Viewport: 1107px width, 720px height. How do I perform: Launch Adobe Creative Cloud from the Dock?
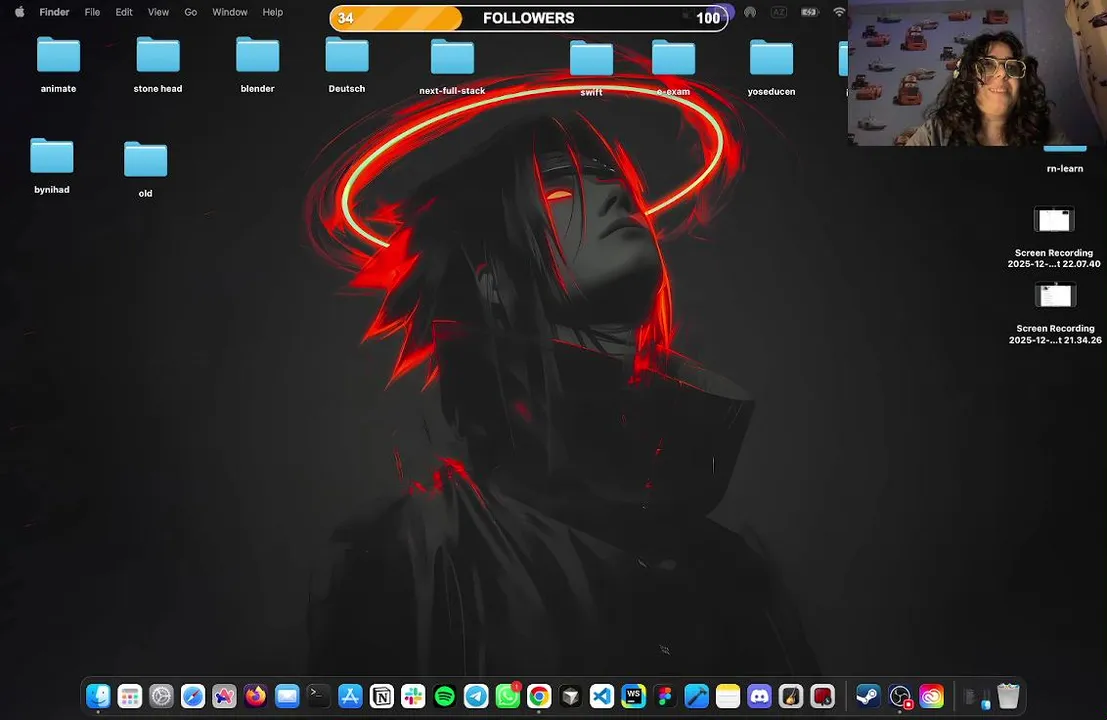932,697
